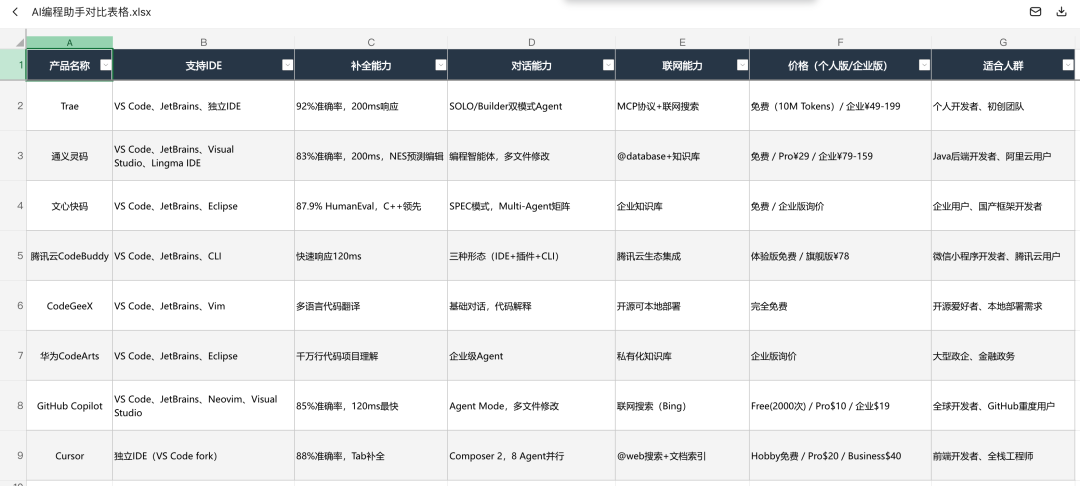This screenshot has height=486, width=1080.
Task: Open the filter dropdown for 产品名称
Action: [x=105, y=65]
